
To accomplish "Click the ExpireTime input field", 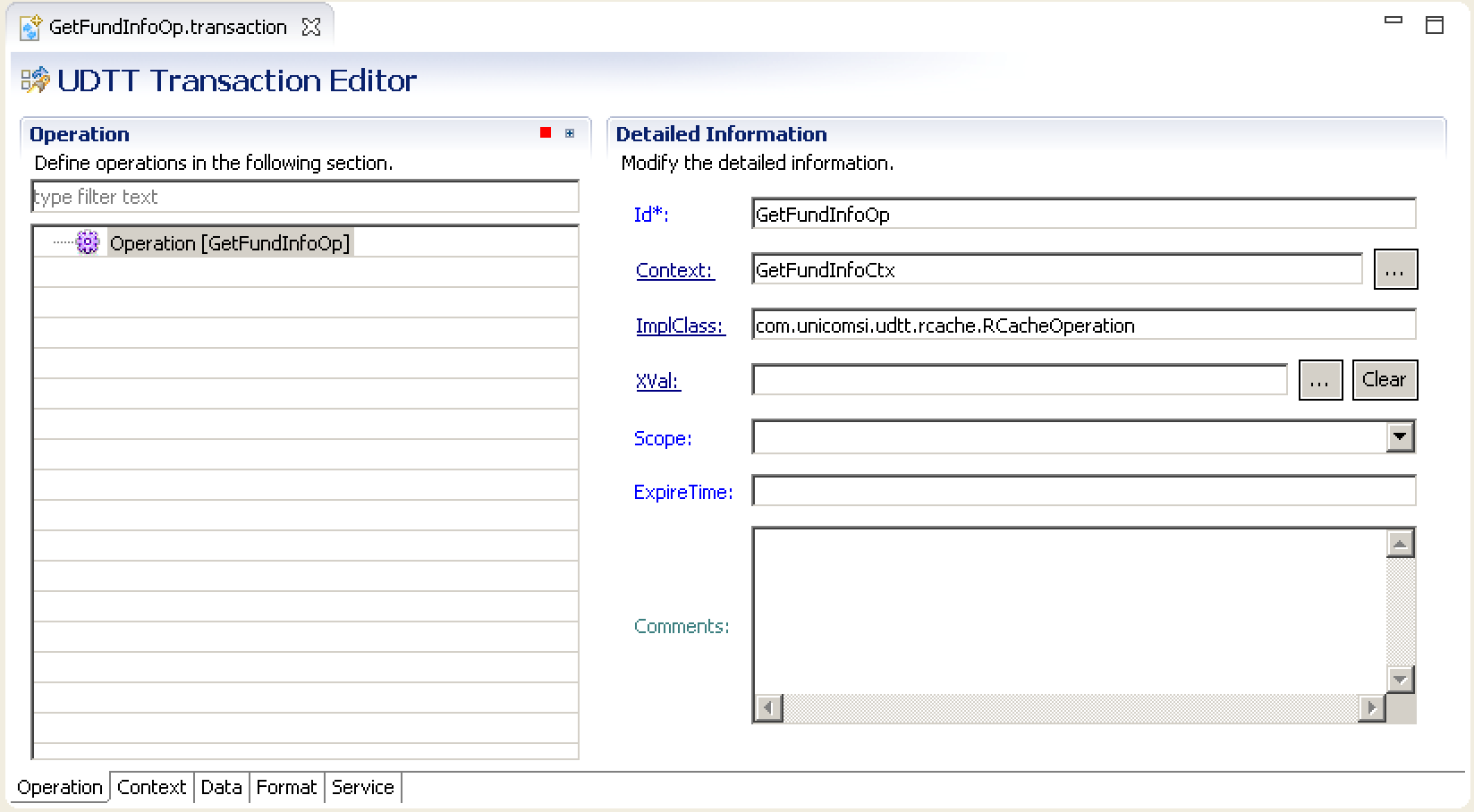I will 1084,490.
